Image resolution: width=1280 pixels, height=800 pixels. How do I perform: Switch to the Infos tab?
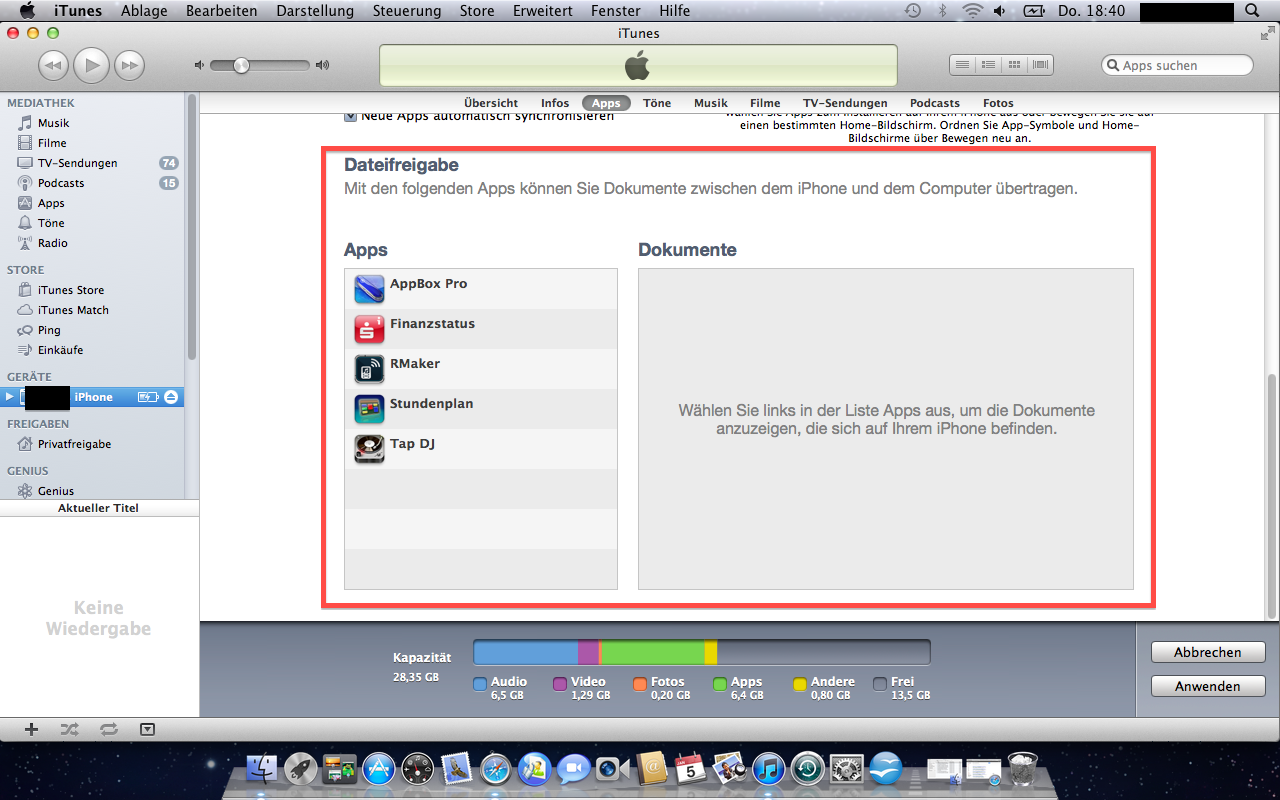pos(555,103)
